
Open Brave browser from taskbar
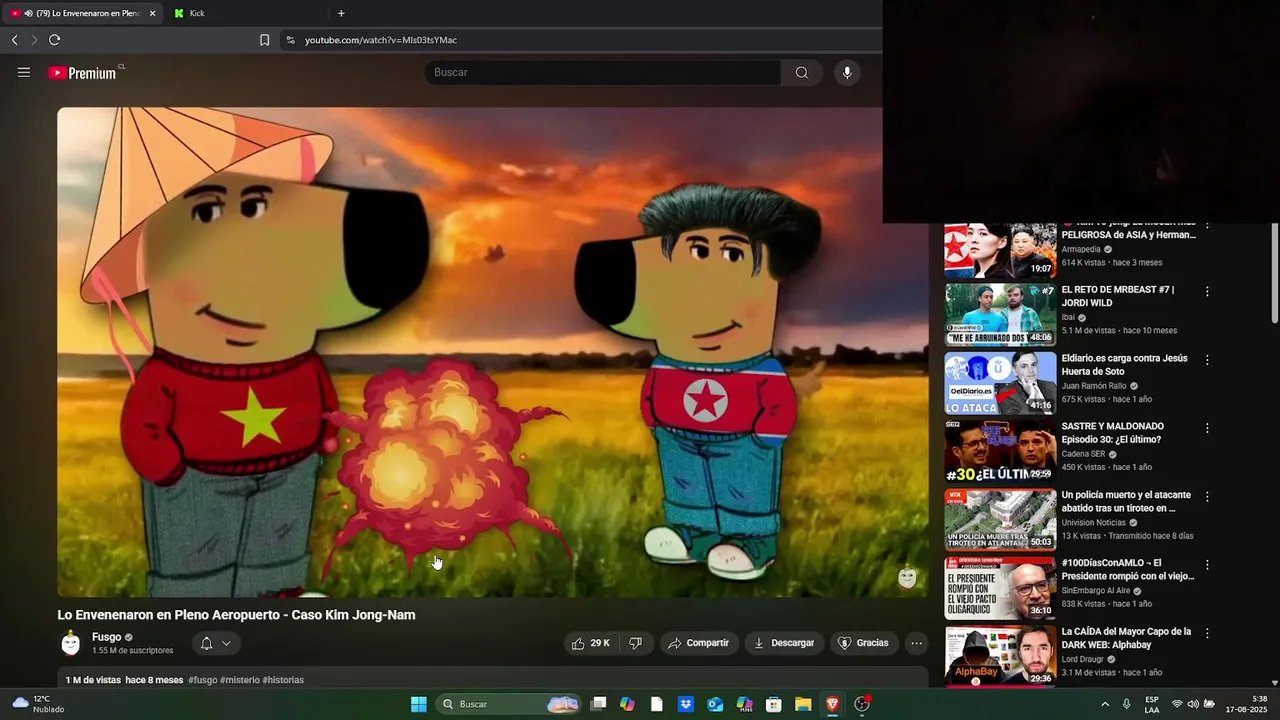pos(832,704)
